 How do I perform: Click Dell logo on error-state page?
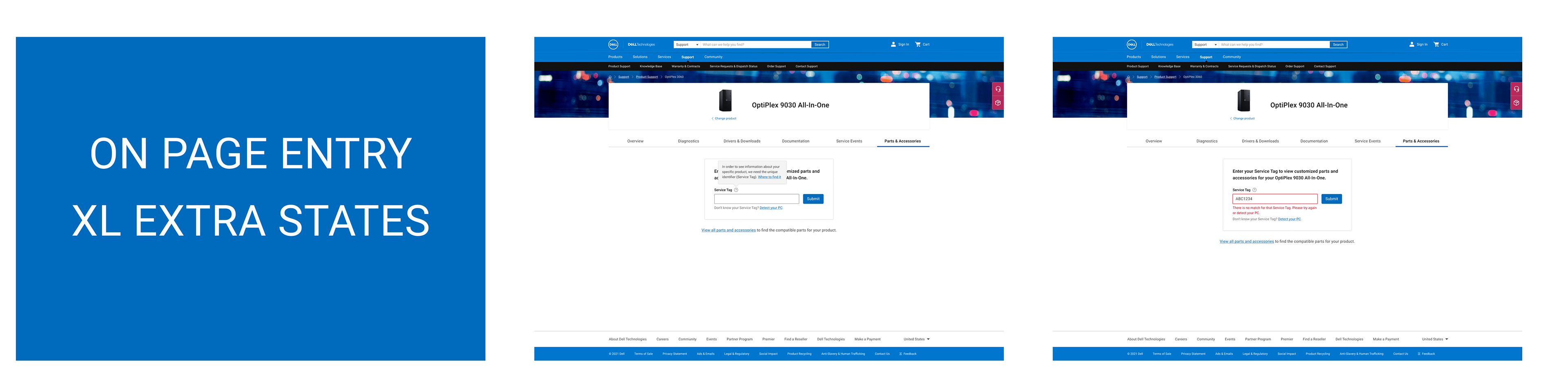(x=1131, y=45)
